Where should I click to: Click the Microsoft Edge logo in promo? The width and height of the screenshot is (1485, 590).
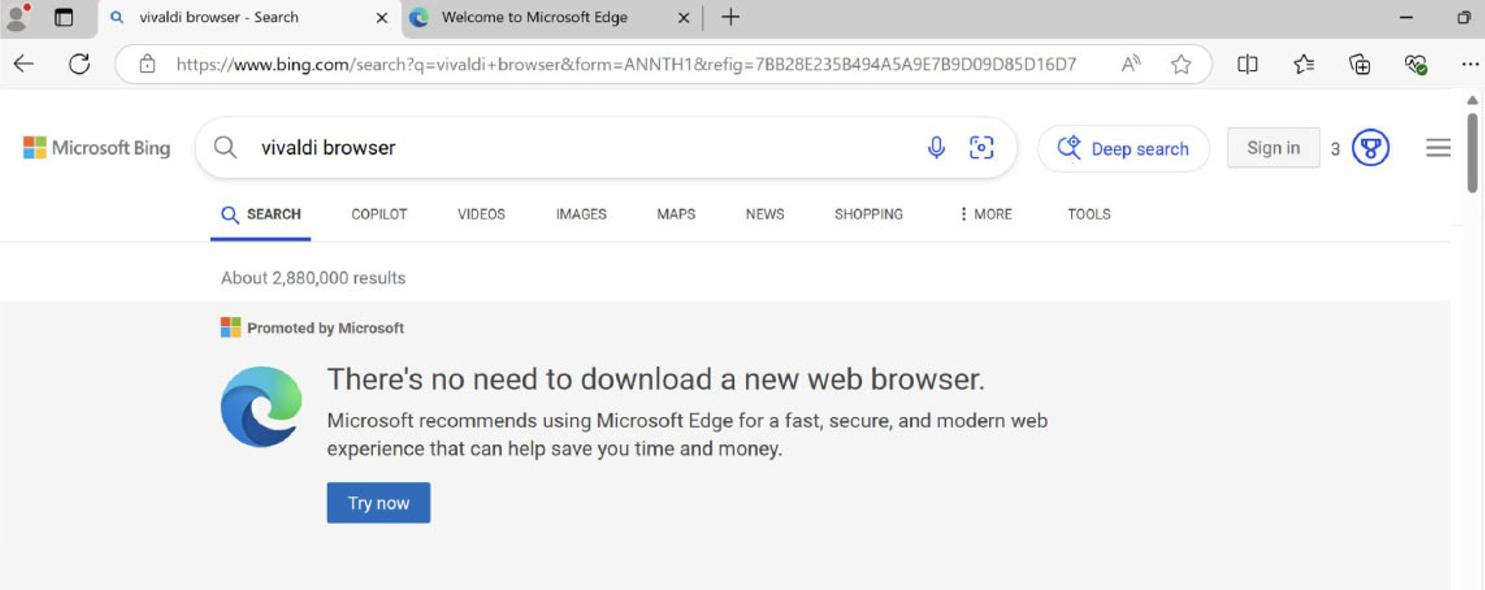pos(261,406)
